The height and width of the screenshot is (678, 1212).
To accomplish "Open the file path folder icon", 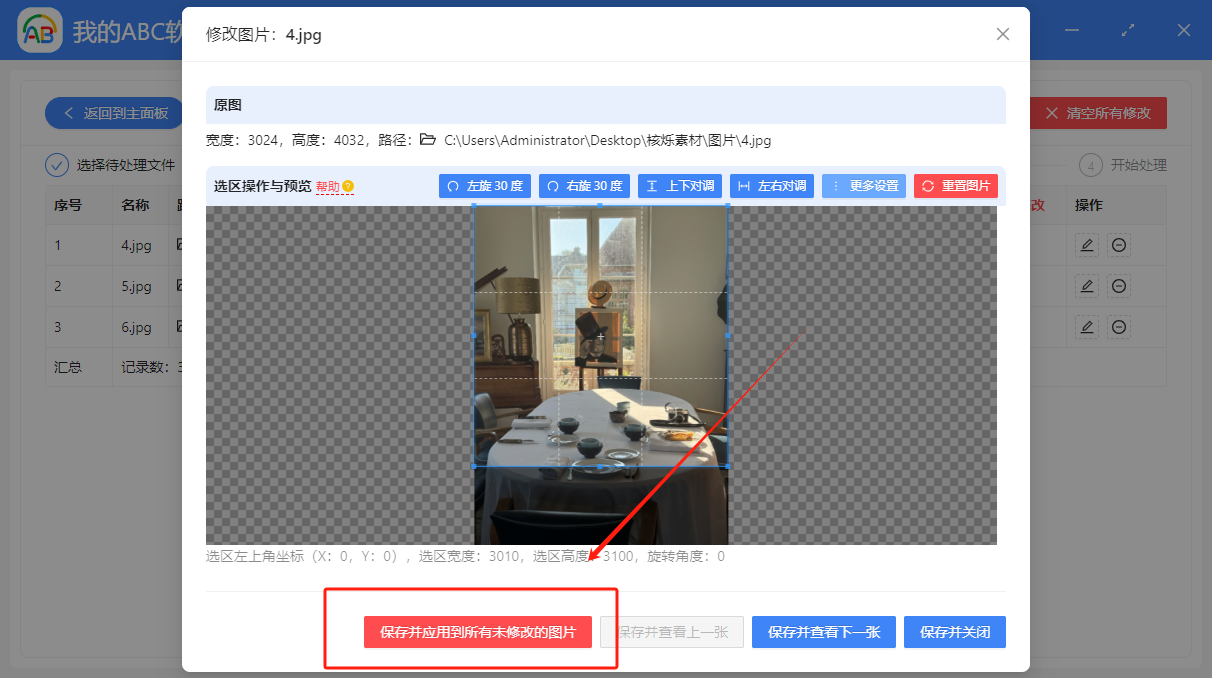I will (x=428, y=140).
